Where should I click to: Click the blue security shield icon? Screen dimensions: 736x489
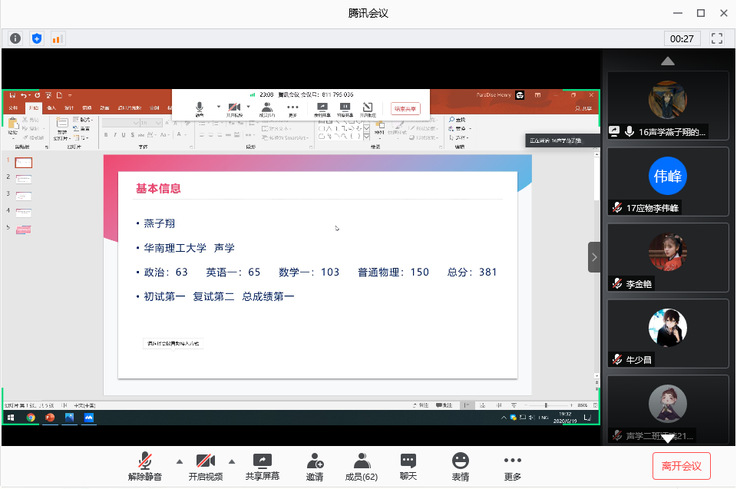(x=37, y=38)
